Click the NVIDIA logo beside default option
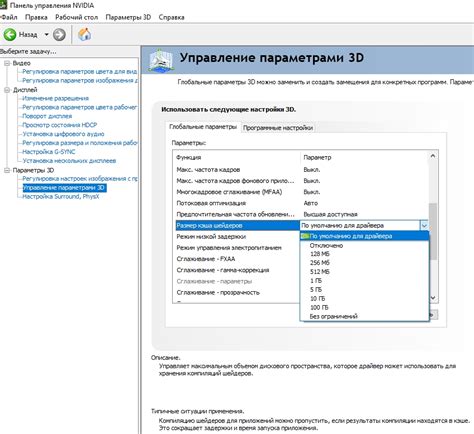Screen dimensions: 474x434 click(305, 236)
